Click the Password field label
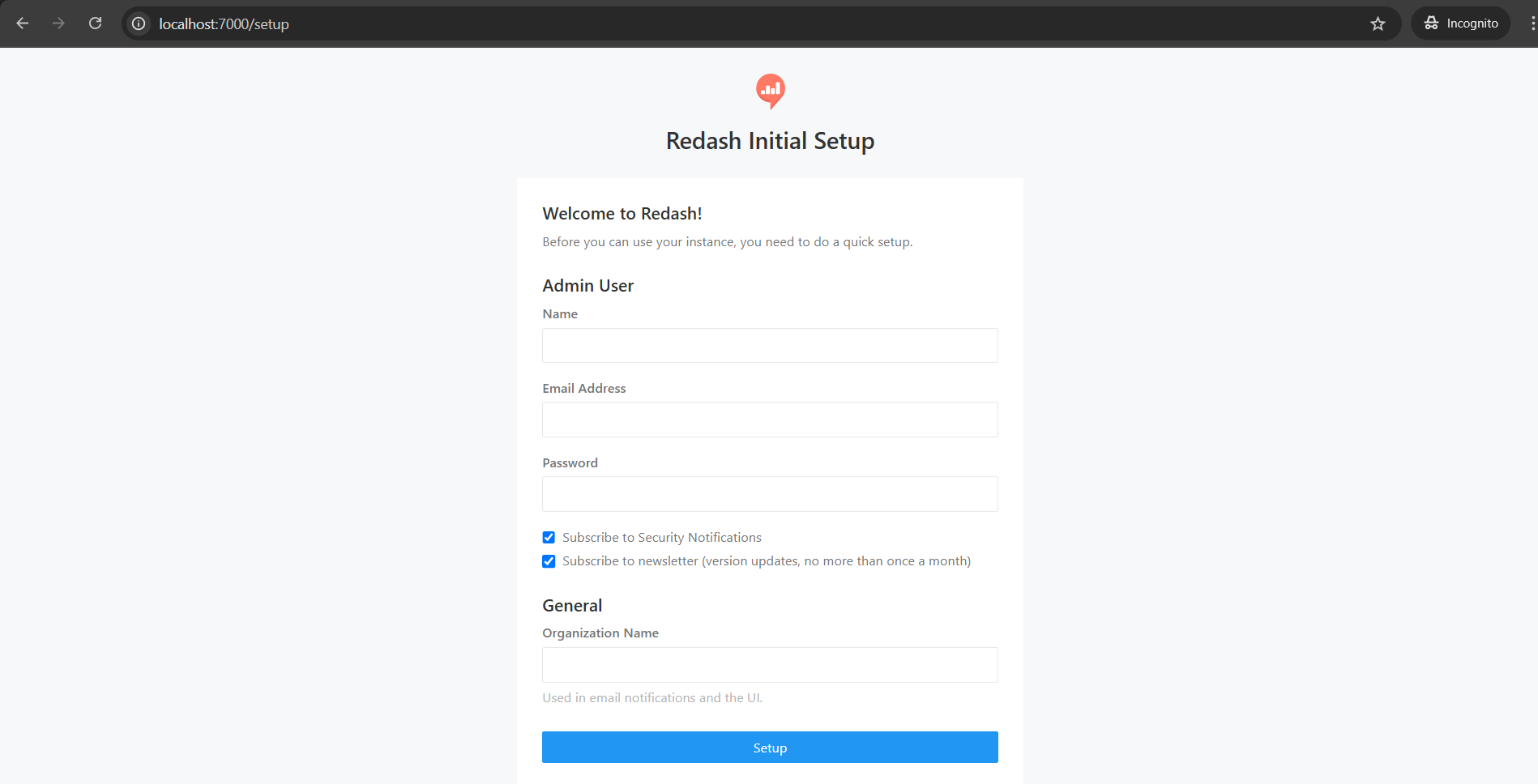The height and width of the screenshot is (784, 1538). click(570, 463)
